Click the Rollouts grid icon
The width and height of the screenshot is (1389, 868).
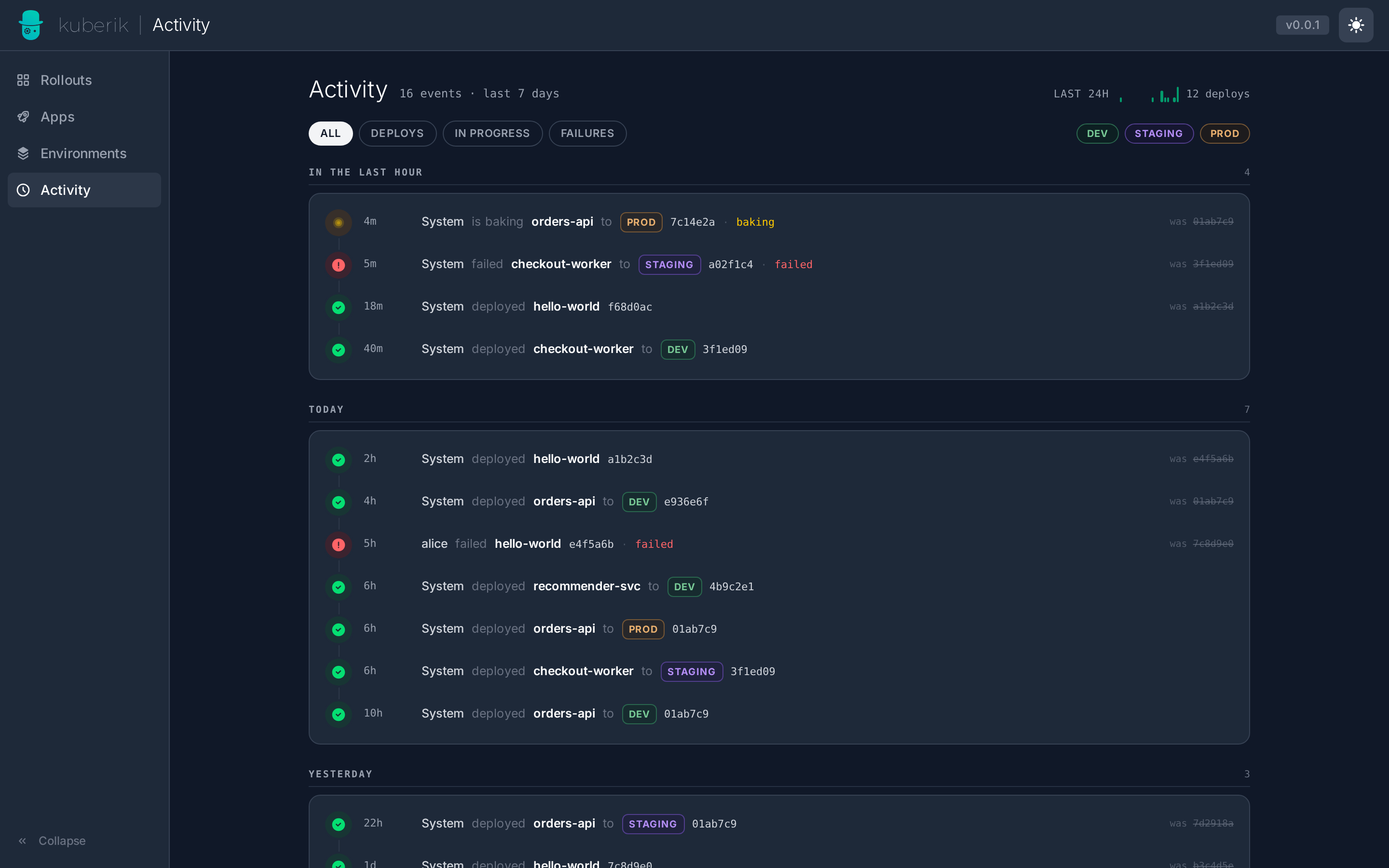click(x=23, y=80)
